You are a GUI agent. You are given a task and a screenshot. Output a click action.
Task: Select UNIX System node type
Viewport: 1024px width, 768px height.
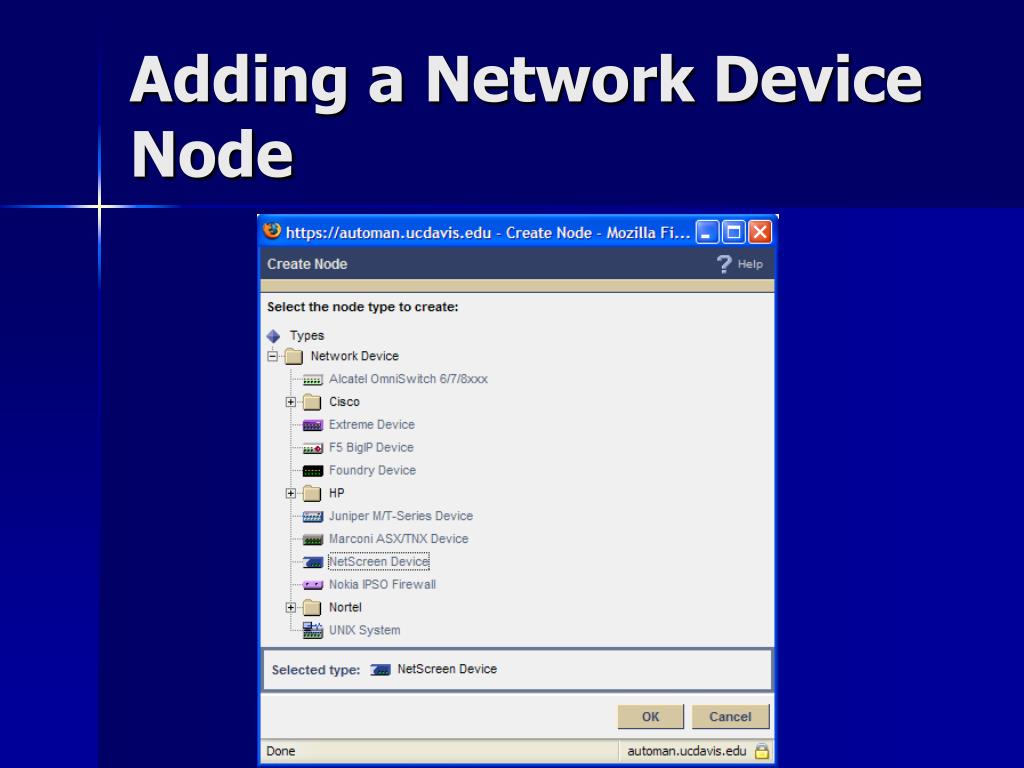(364, 630)
